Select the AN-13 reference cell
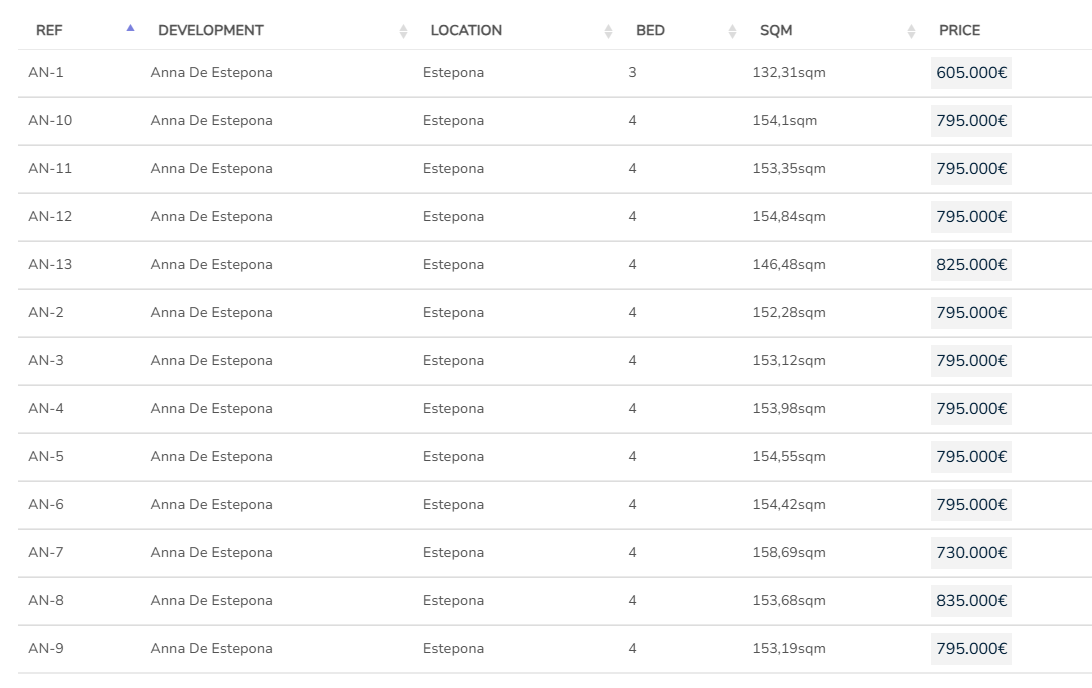This screenshot has width=1092, height=688. (x=50, y=265)
